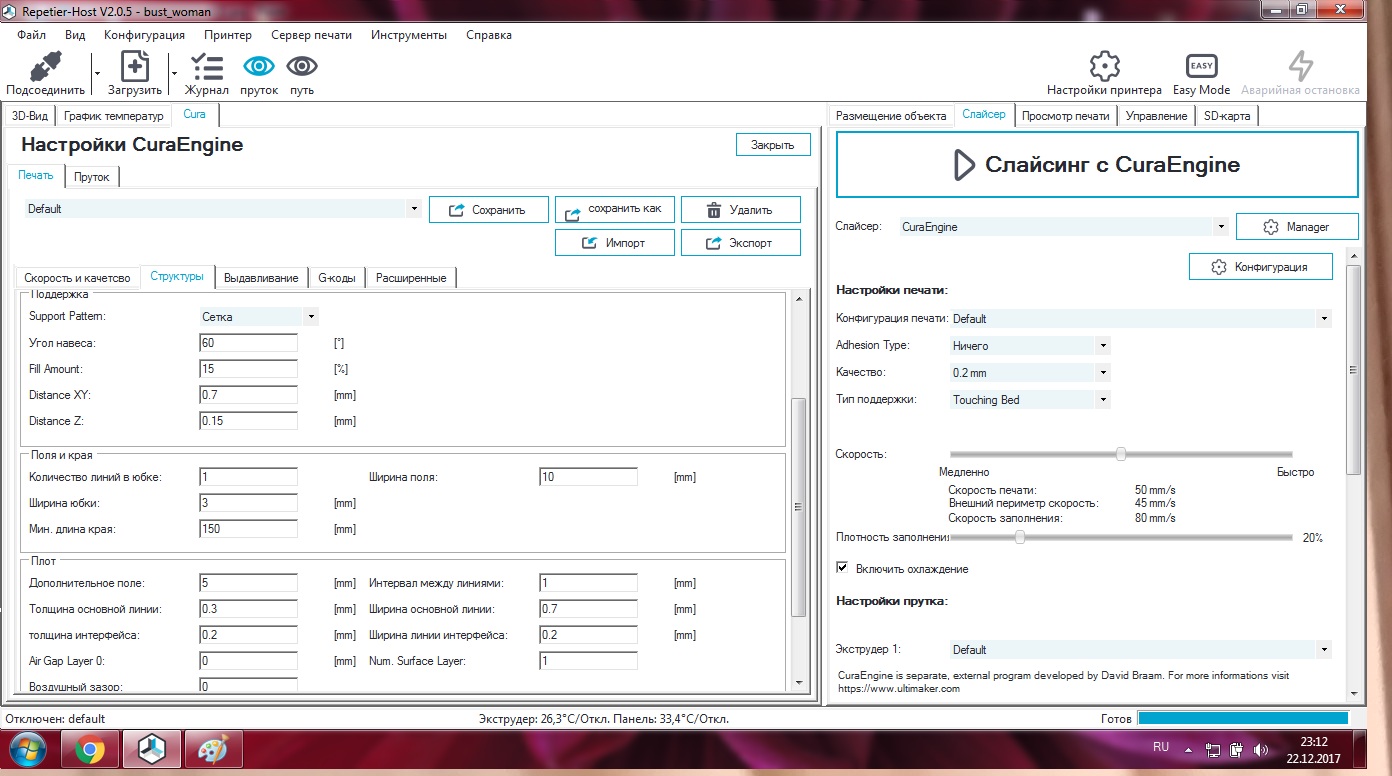Switch to the 'Скорость и качество' tab
This screenshot has width=1392, height=776.
pyautogui.click(x=77, y=278)
